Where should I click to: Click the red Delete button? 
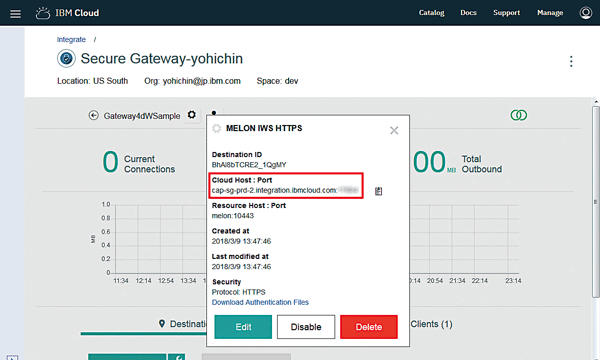[369, 327]
